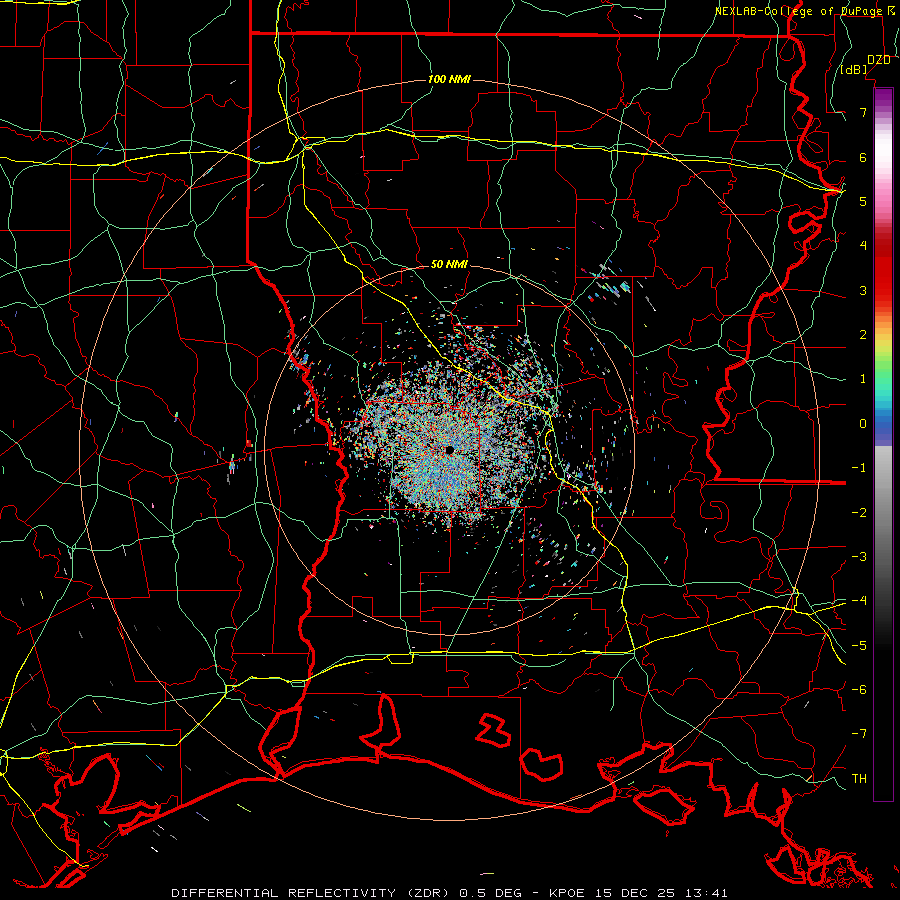Click the red segment of the color bar
This screenshot has width=900, height=900.
pos(883,269)
